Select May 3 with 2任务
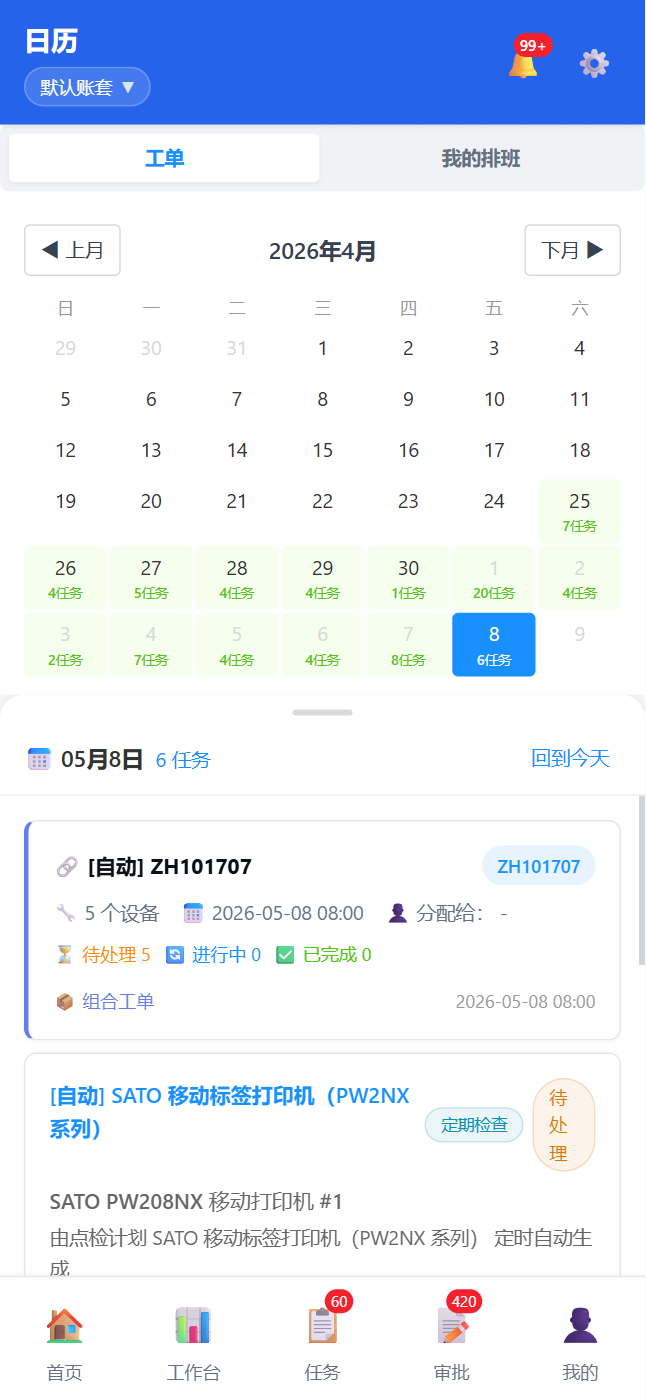Viewport: 646px width, 1398px height. (65, 645)
